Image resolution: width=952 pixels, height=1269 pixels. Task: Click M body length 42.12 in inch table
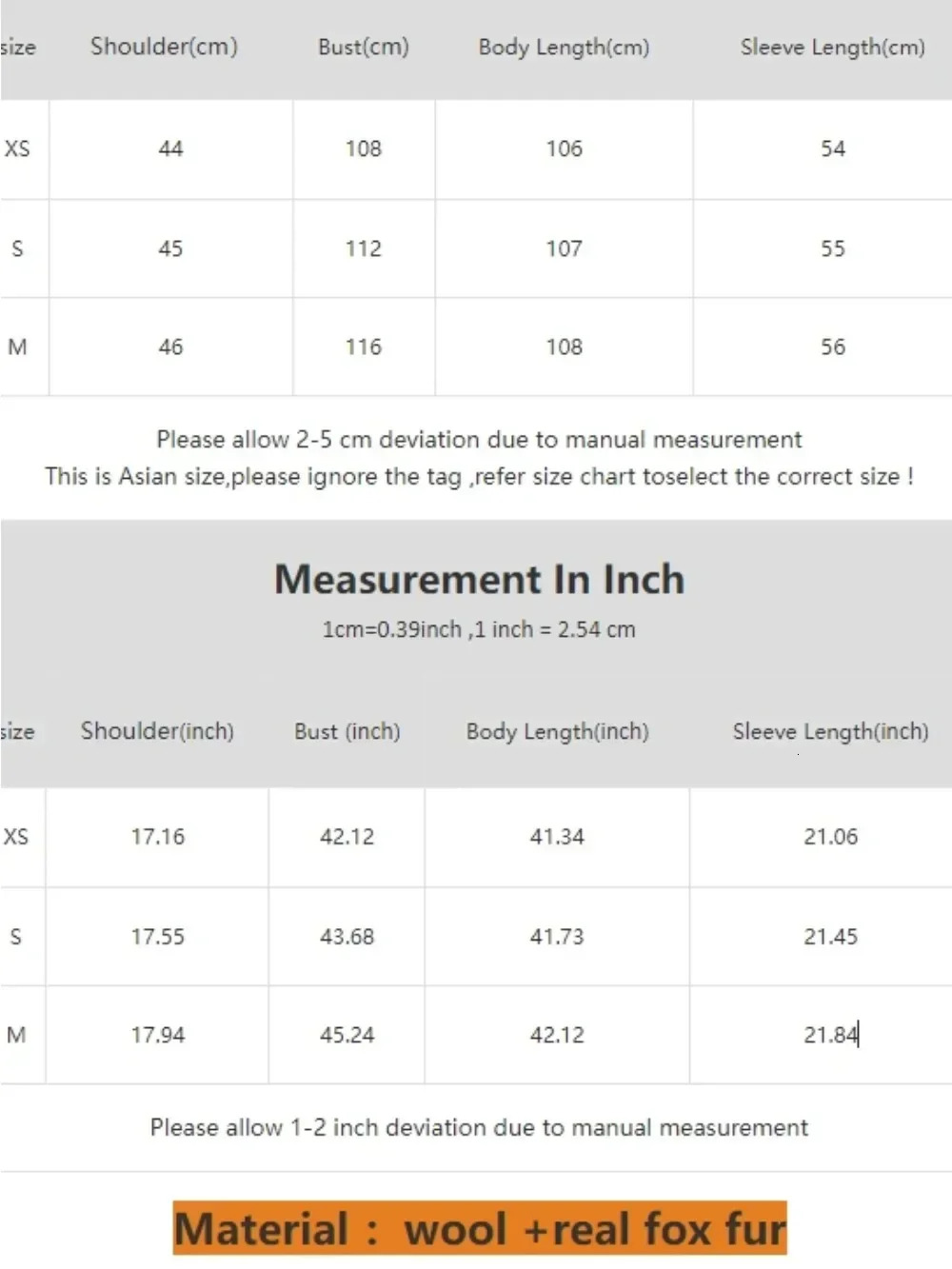(x=557, y=1035)
